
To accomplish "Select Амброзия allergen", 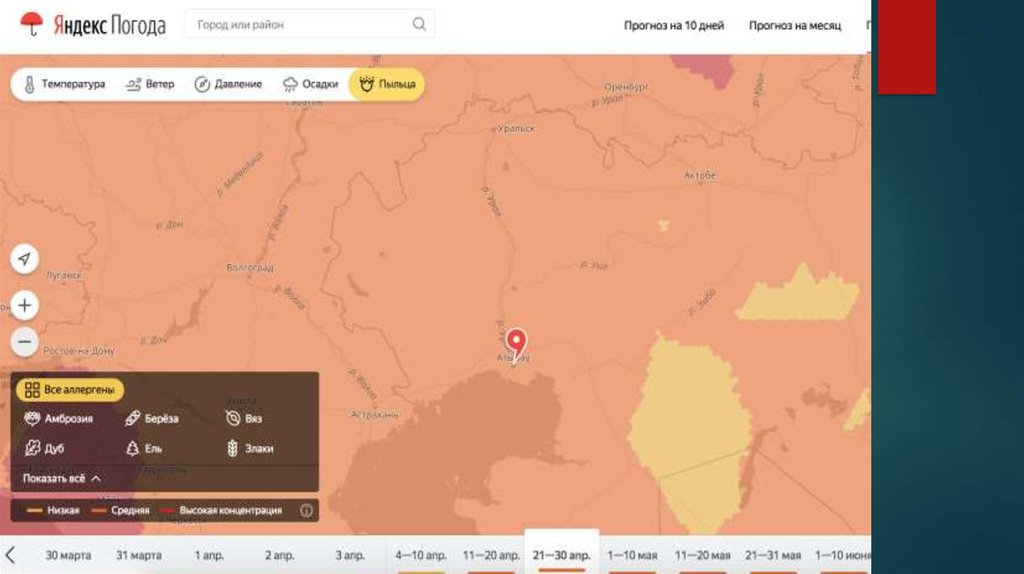I will click(59, 419).
